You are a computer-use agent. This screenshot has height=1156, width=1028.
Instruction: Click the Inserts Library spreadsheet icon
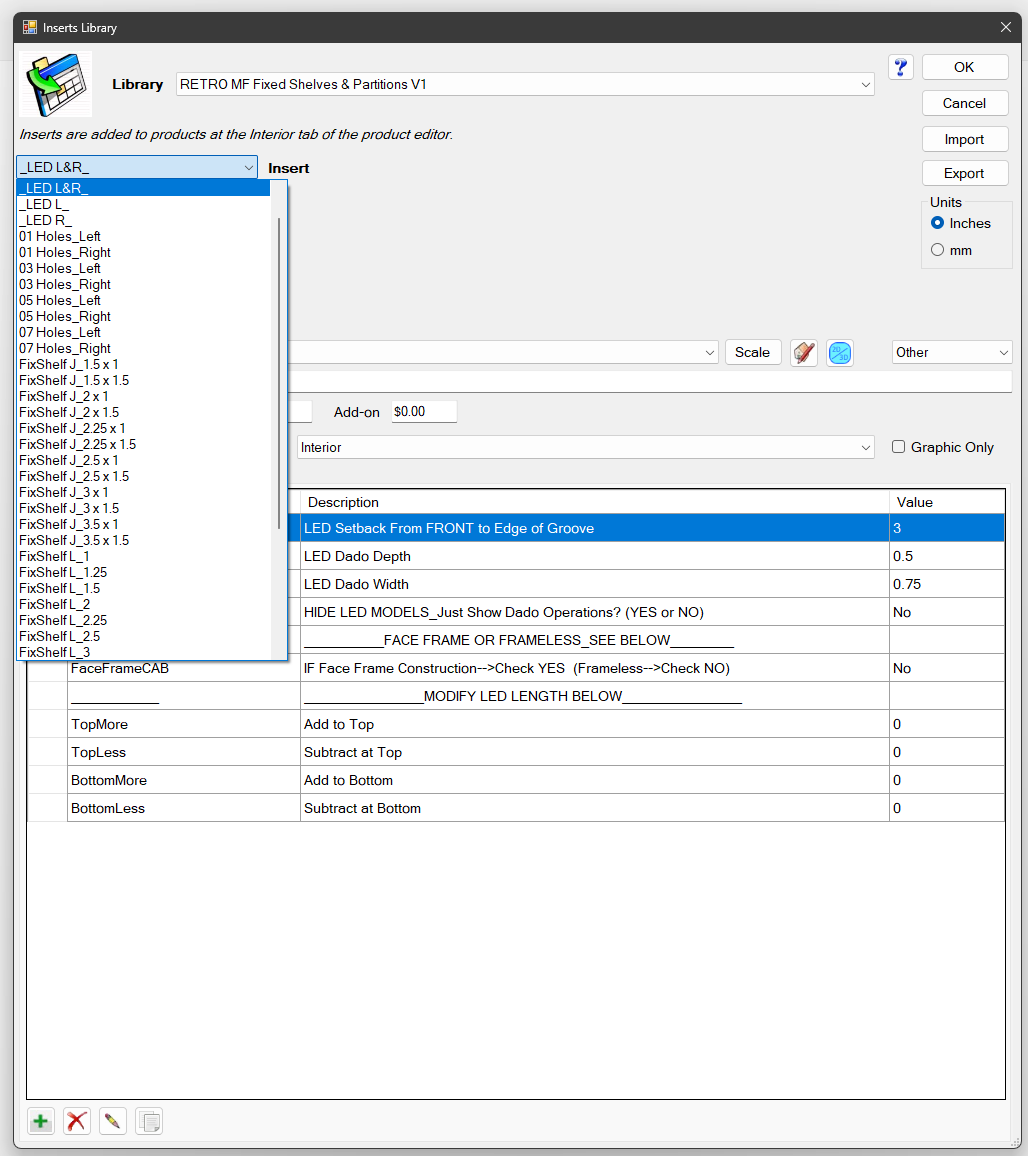(55, 84)
